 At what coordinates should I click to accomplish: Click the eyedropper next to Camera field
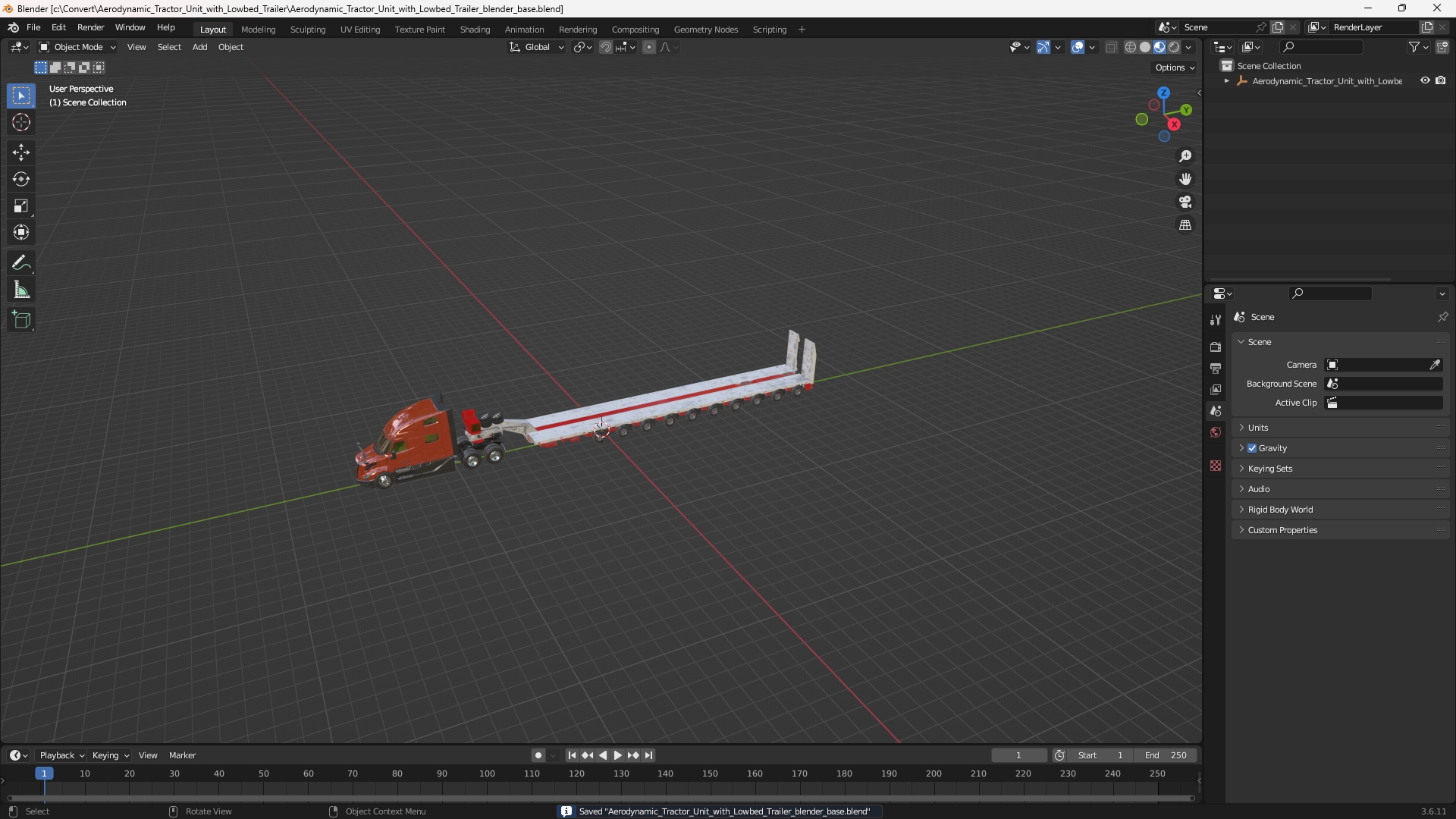click(x=1435, y=365)
